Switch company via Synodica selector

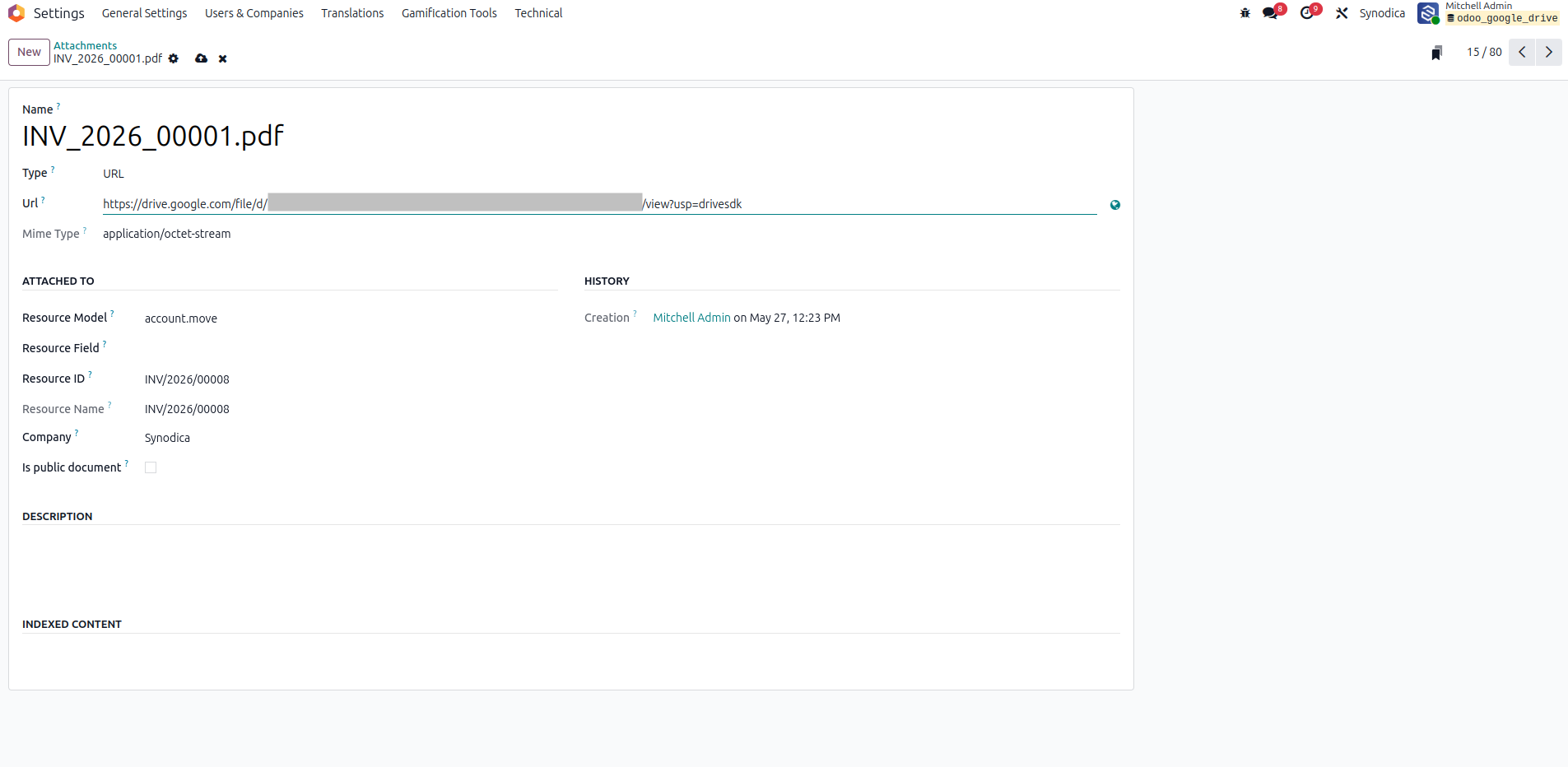coord(1382,13)
